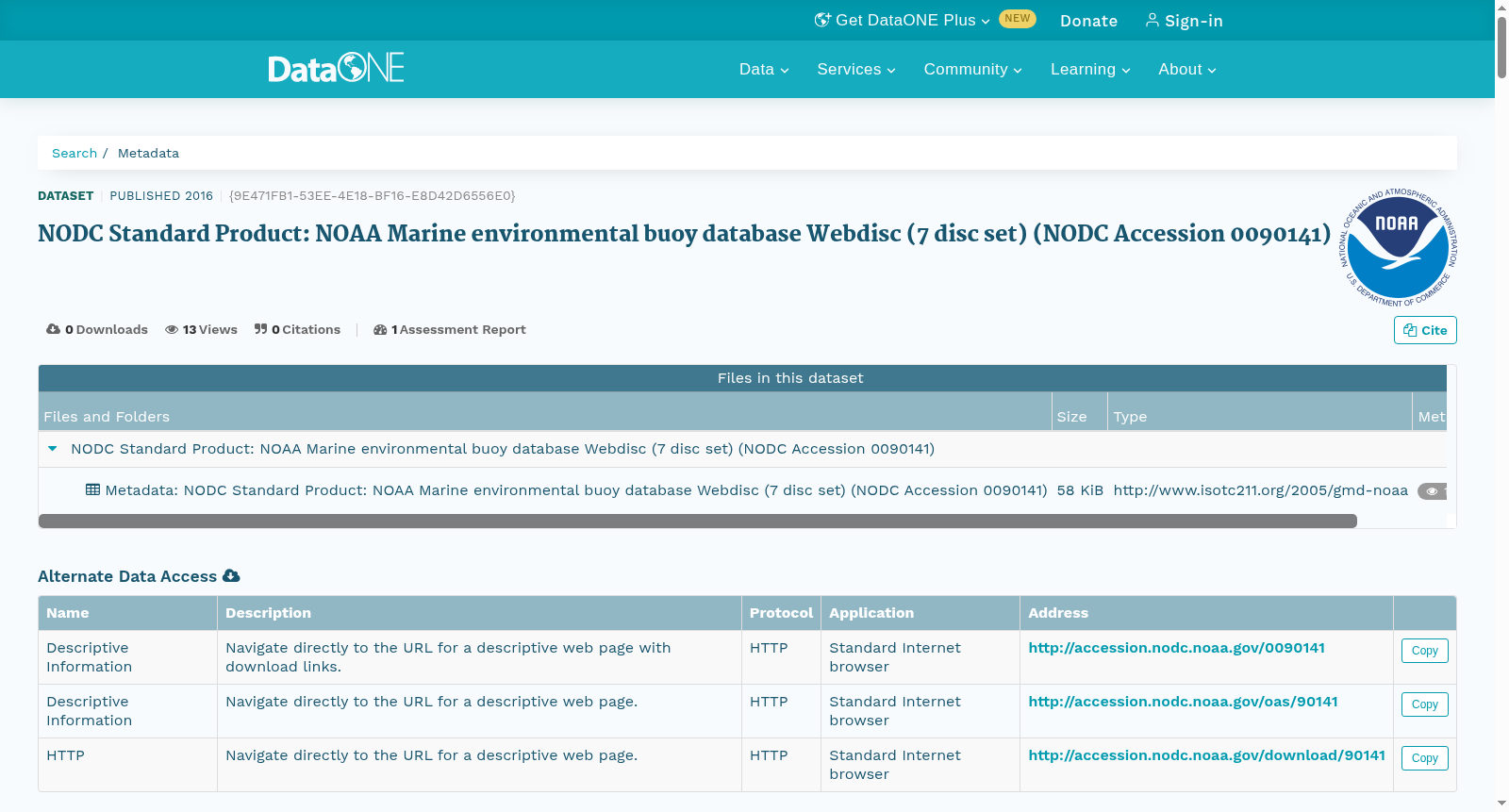Click the Downloads cloud icon metric
Image resolution: width=1509 pixels, height=812 pixels.
click(53, 329)
